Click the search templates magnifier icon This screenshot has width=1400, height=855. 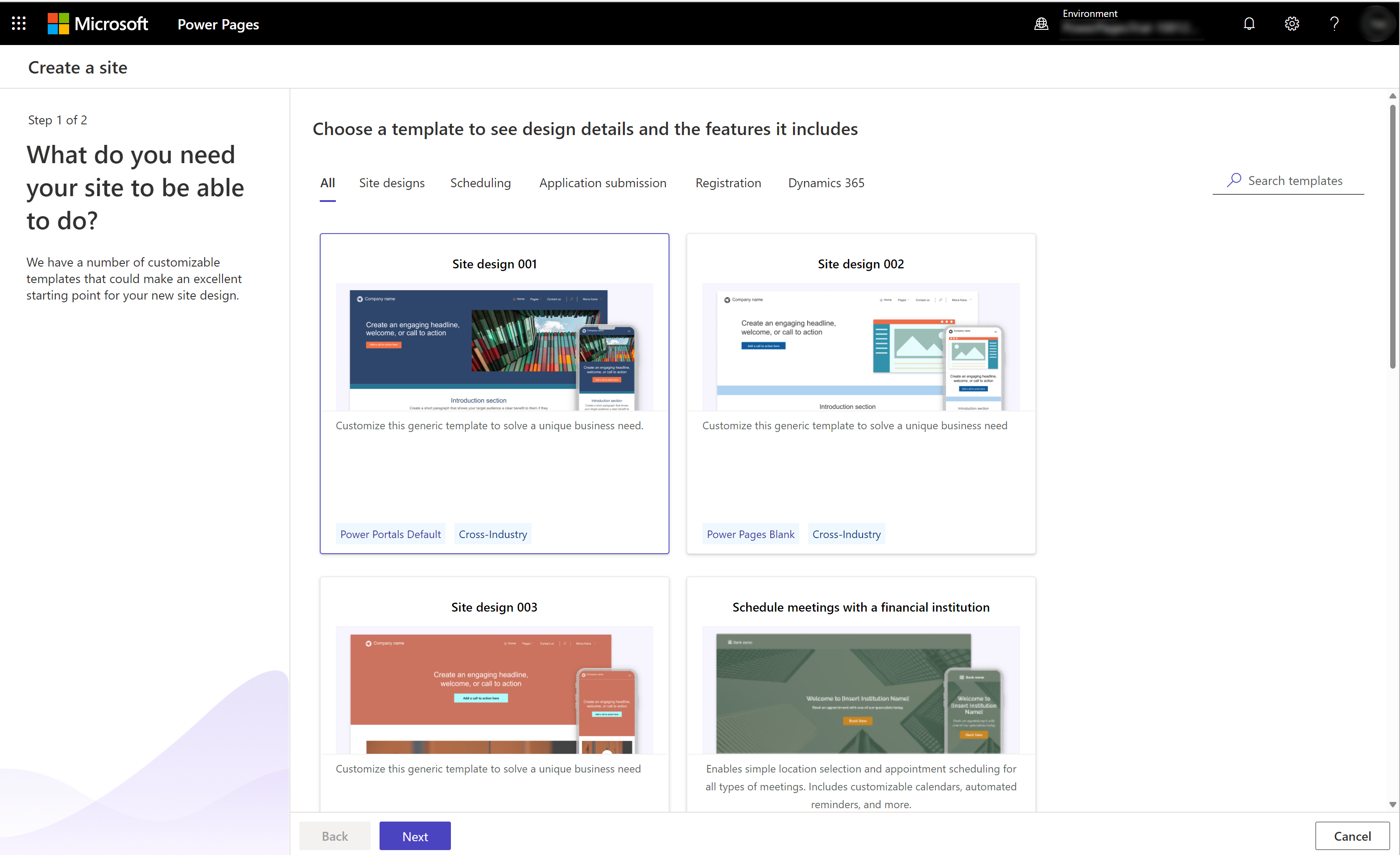point(1233,180)
